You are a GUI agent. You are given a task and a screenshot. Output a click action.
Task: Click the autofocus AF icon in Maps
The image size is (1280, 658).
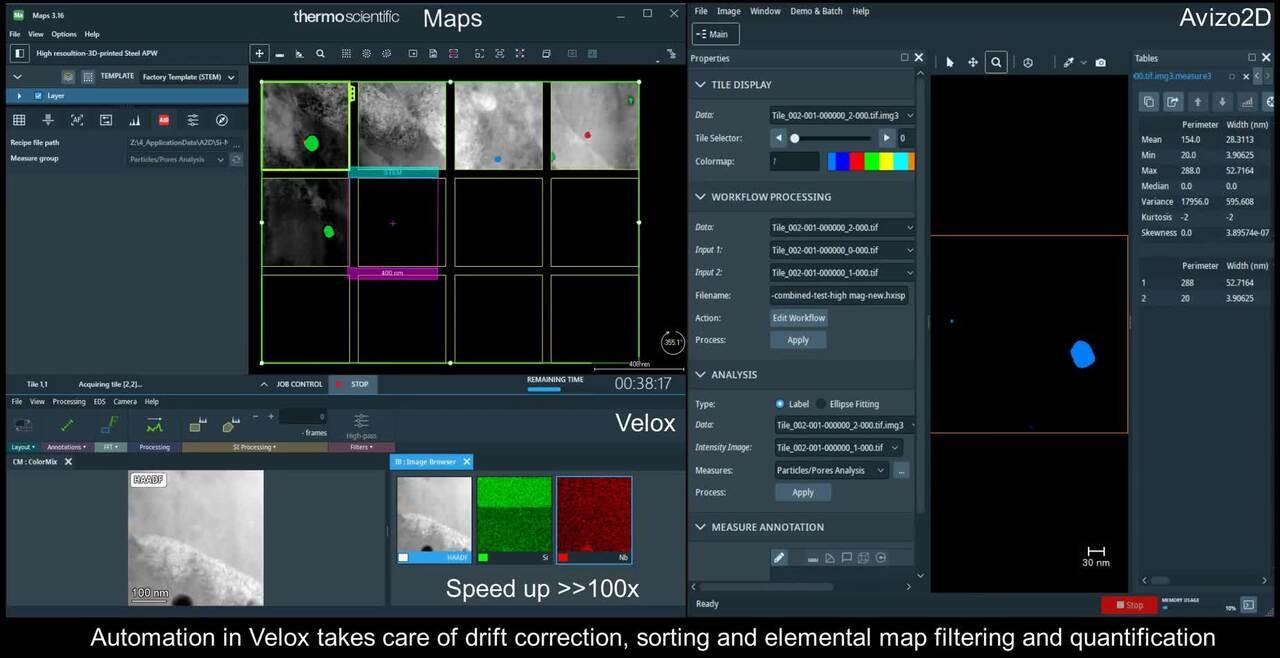(x=77, y=120)
